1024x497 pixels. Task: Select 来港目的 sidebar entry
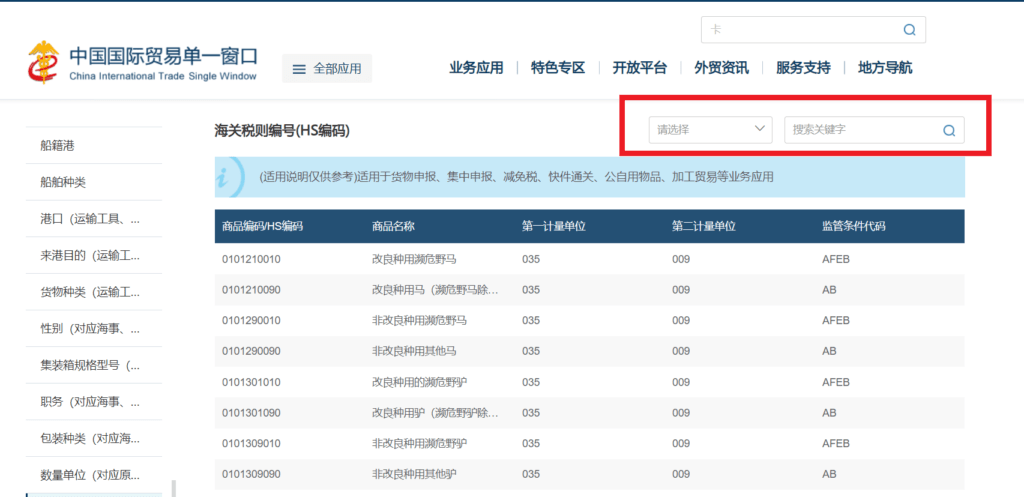point(94,255)
